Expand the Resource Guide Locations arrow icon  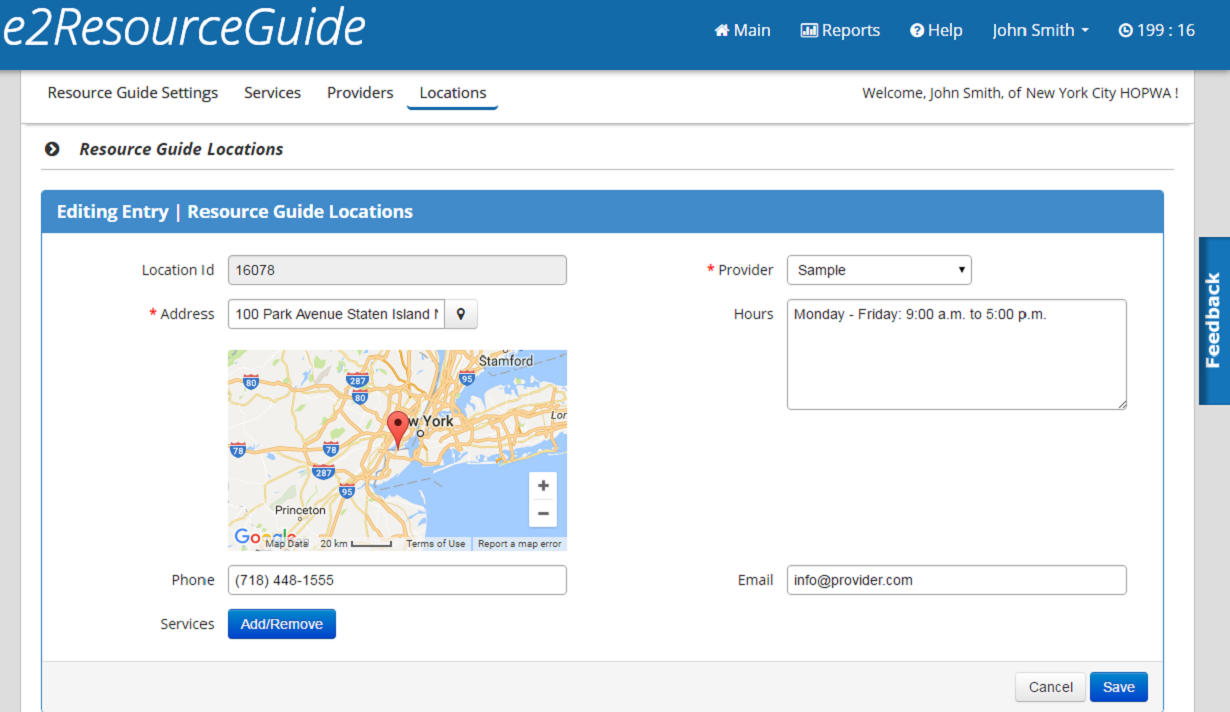click(52, 149)
